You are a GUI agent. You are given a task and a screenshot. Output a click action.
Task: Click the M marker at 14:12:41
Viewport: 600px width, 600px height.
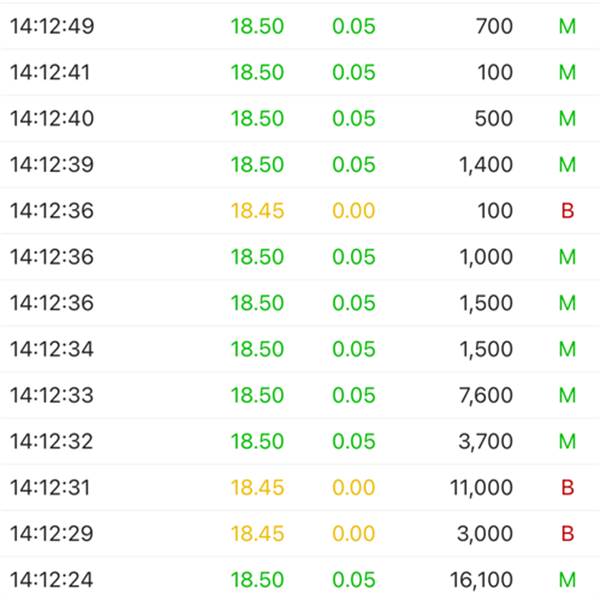pyautogui.click(x=567, y=72)
